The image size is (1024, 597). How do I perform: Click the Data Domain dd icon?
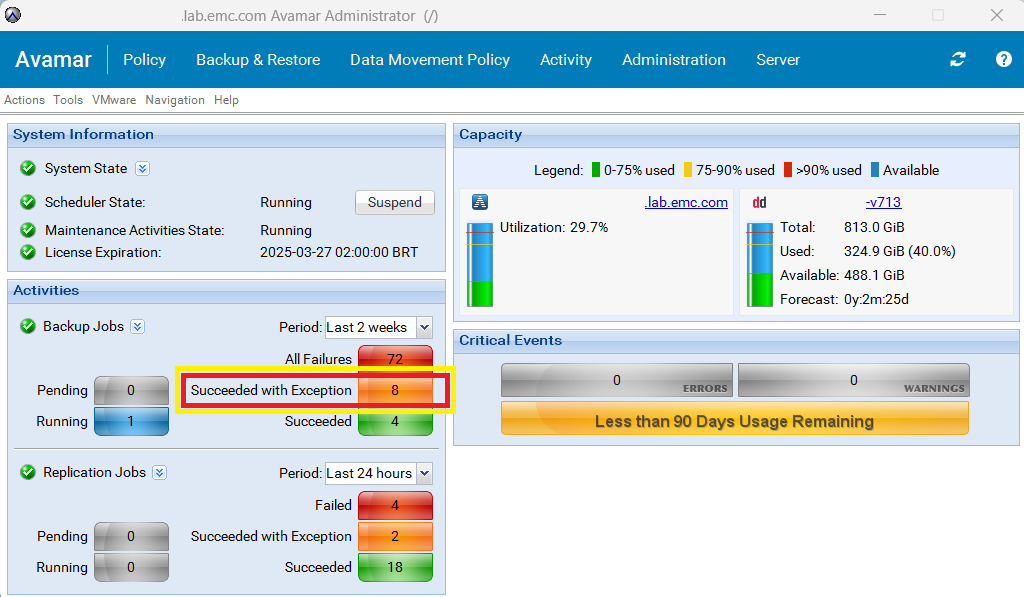(x=759, y=202)
